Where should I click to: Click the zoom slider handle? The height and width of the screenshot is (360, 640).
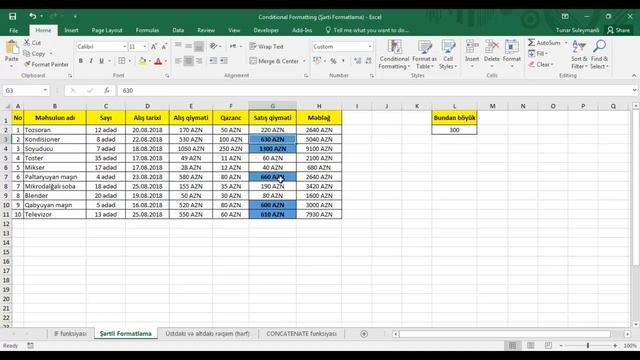click(588, 346)
